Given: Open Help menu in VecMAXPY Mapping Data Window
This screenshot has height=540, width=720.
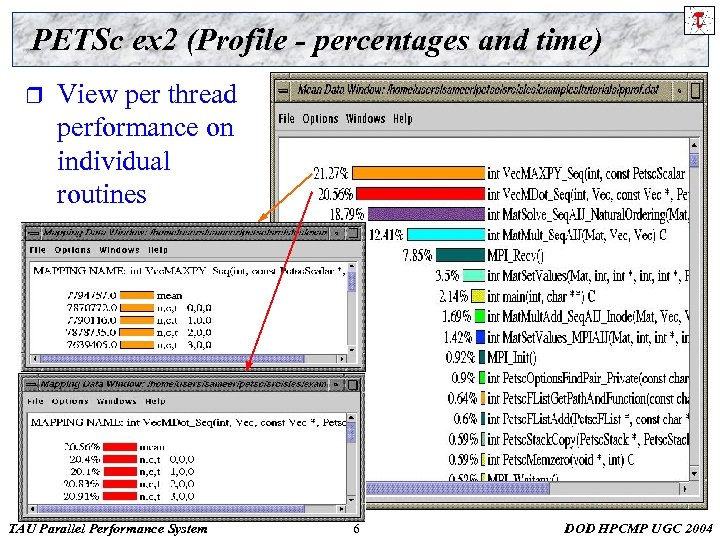Looking at the screenshot, I should coord(158,250).
